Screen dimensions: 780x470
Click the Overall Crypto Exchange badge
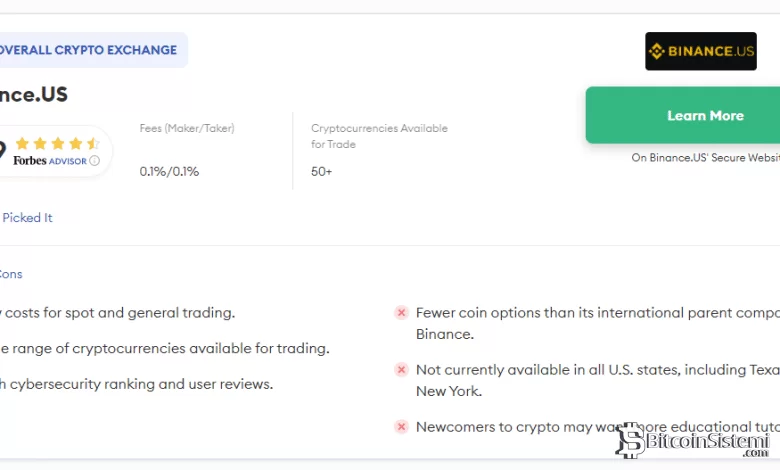[x=92, y=50]
